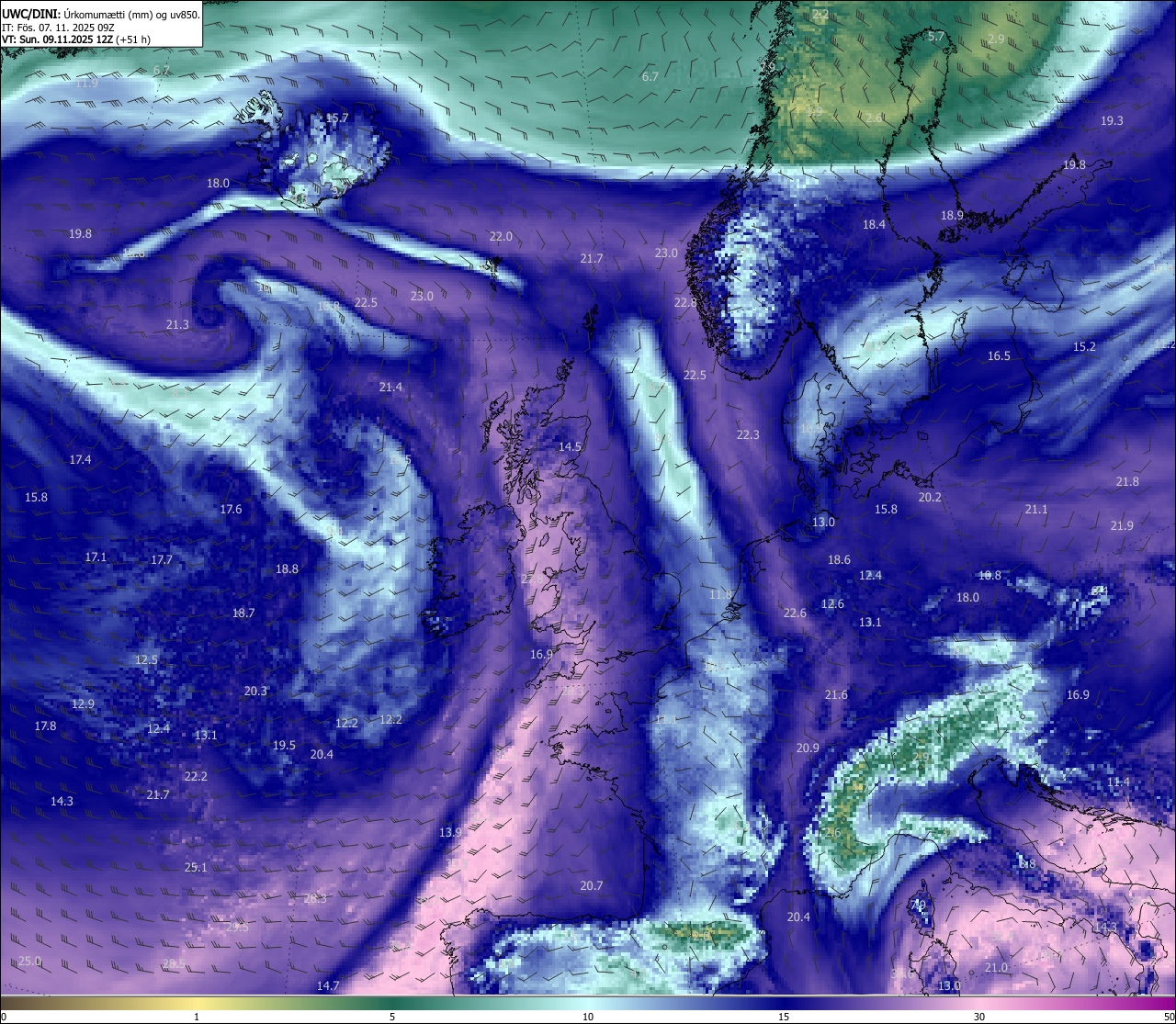Click the 30 tick on the color scale

click(x=979, y=1017)
